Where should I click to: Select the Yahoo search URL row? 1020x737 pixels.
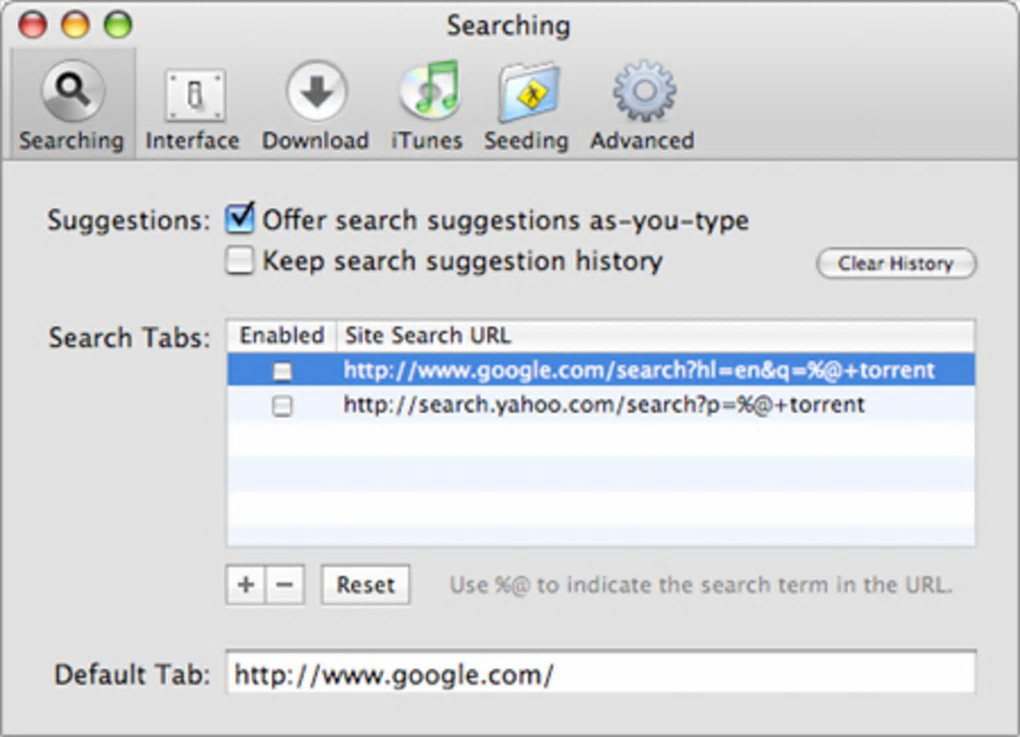(x=604, y=406)
